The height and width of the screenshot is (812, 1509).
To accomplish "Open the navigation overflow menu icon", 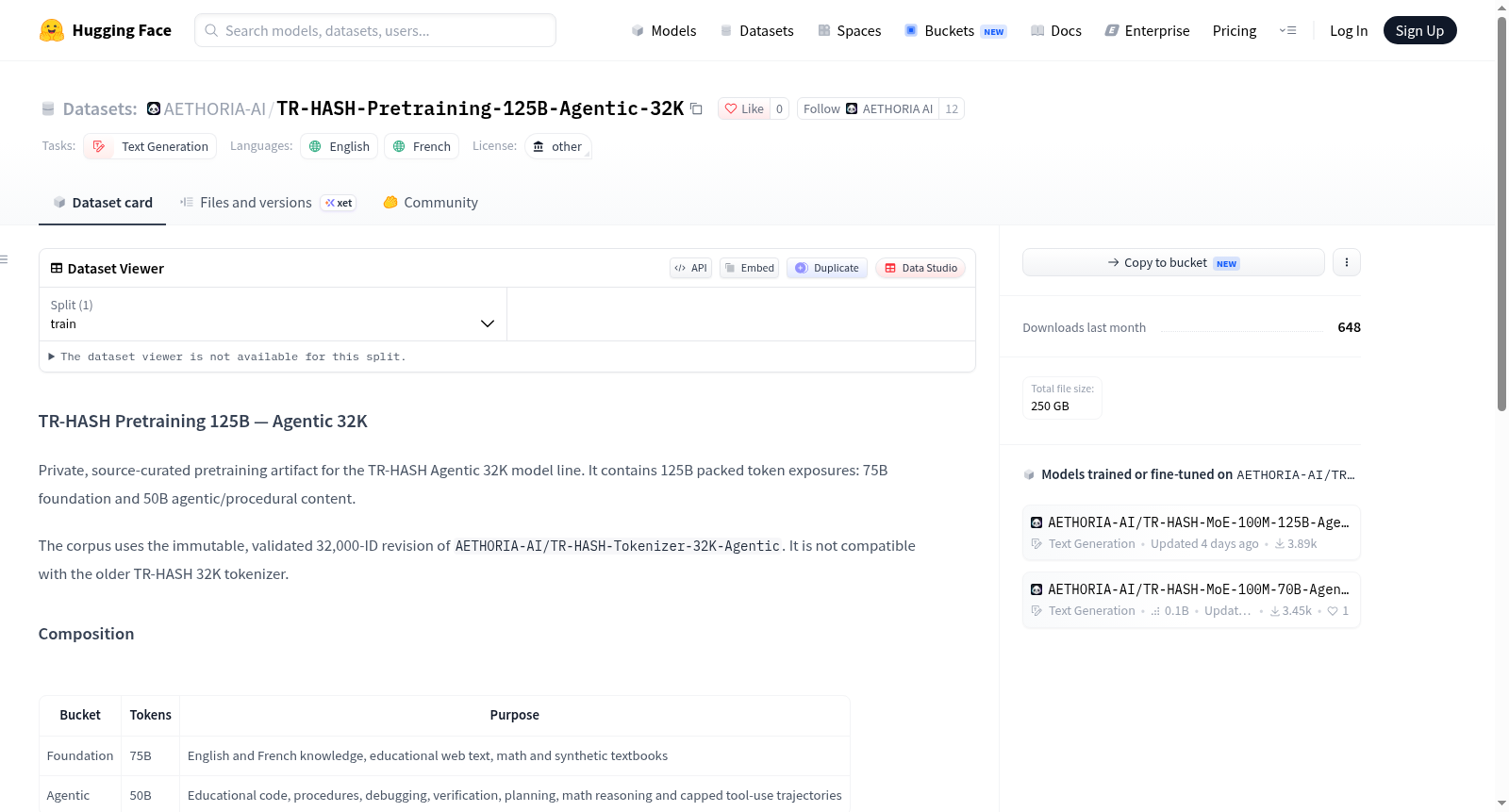I will [1287, 30].
